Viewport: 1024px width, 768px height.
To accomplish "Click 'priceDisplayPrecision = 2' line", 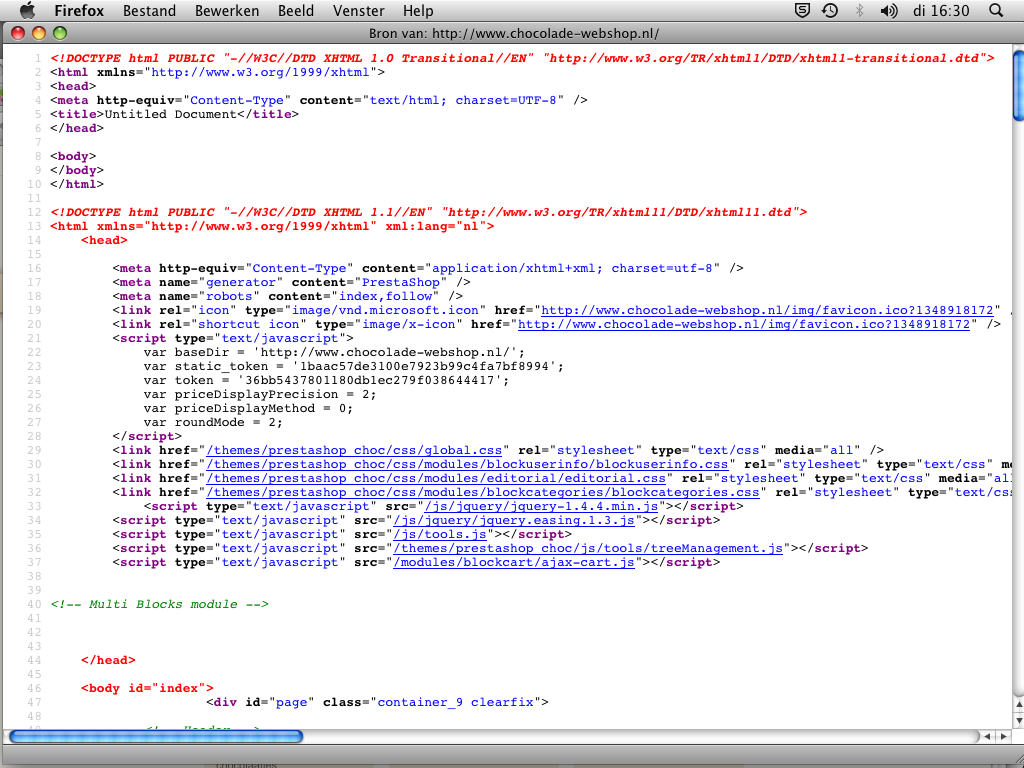I will point(260,394).
